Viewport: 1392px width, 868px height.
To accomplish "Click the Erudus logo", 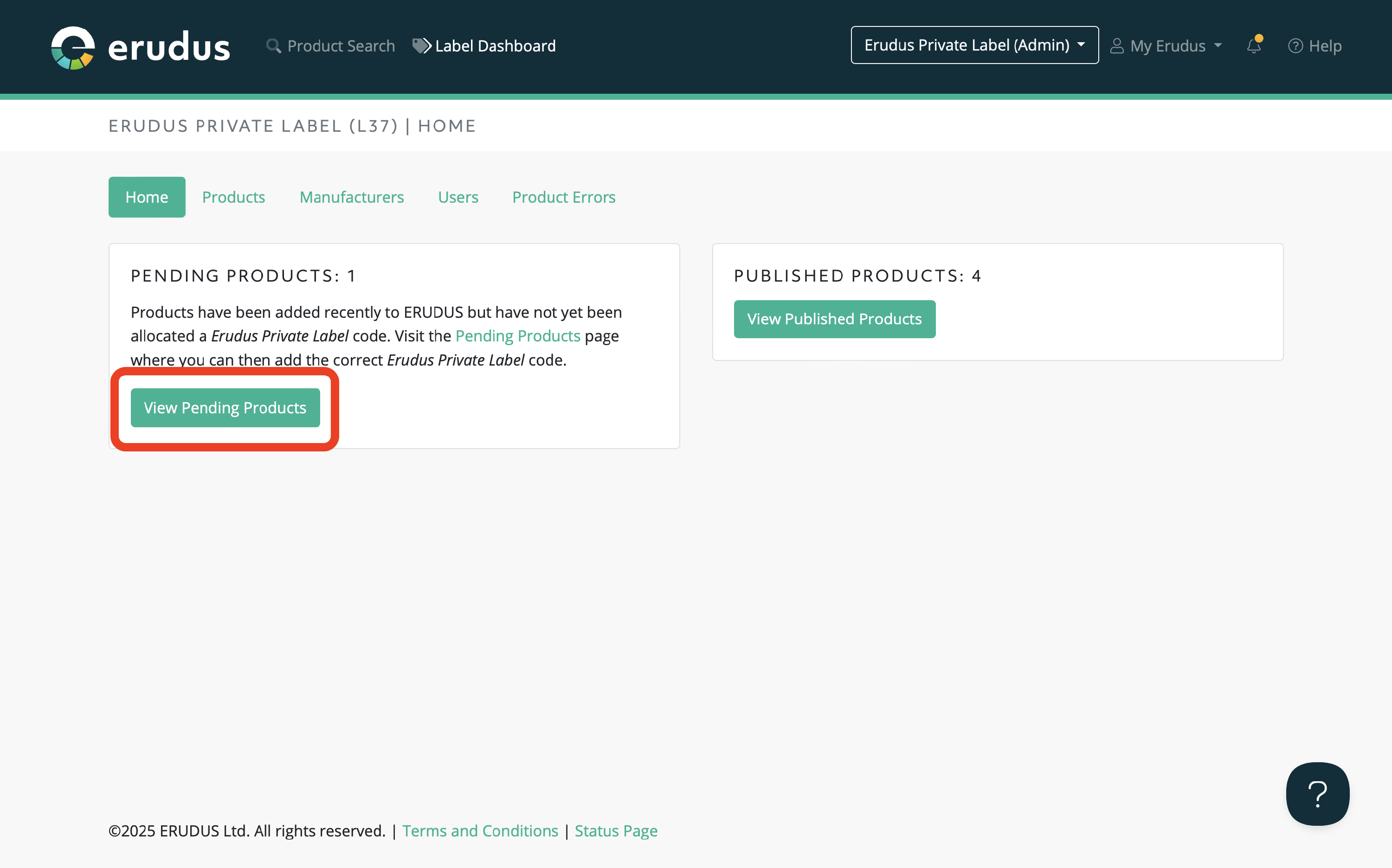I will click(x=140, y=47).
